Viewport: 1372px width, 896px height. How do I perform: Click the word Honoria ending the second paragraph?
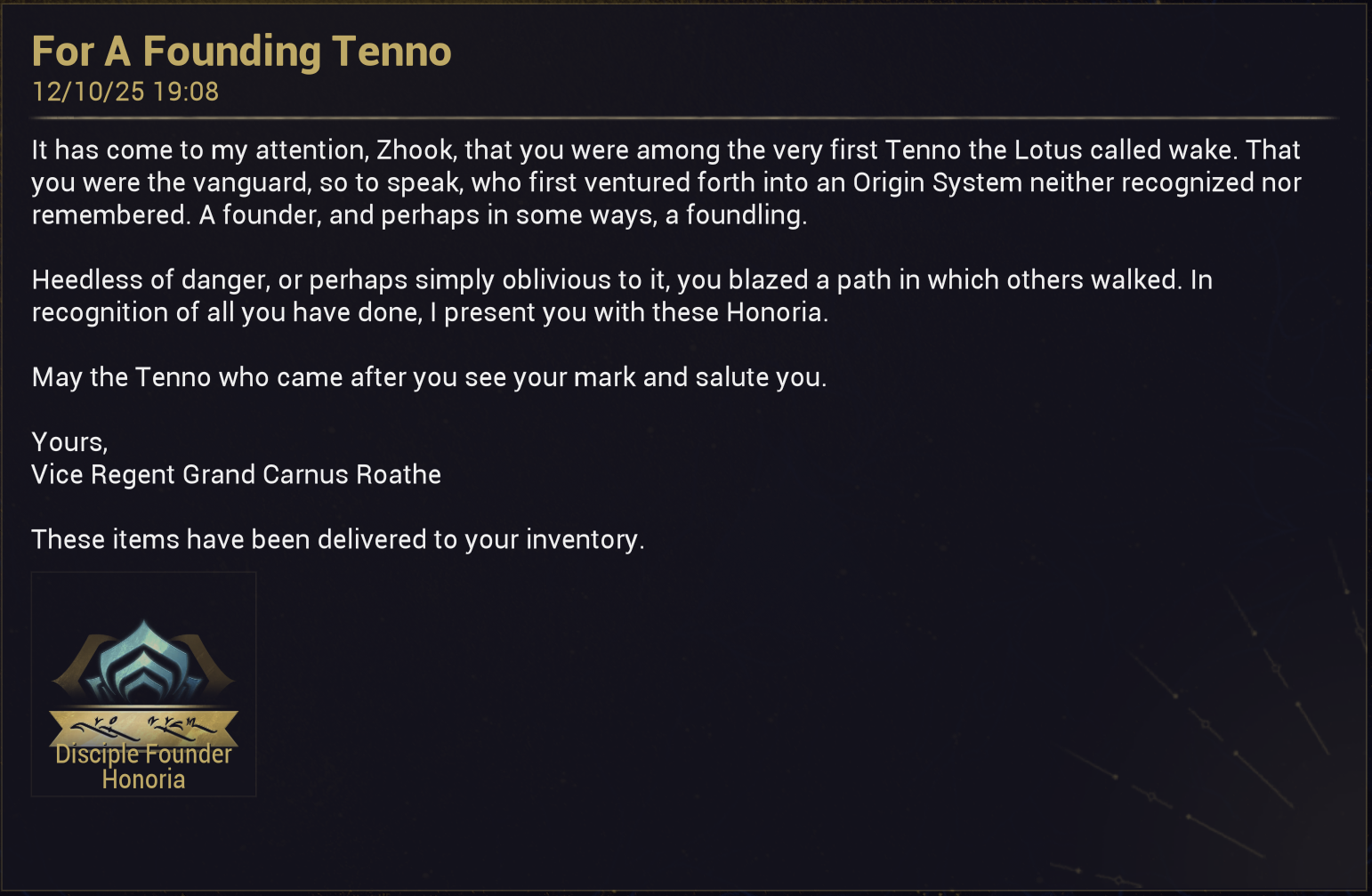click(774, 312)
